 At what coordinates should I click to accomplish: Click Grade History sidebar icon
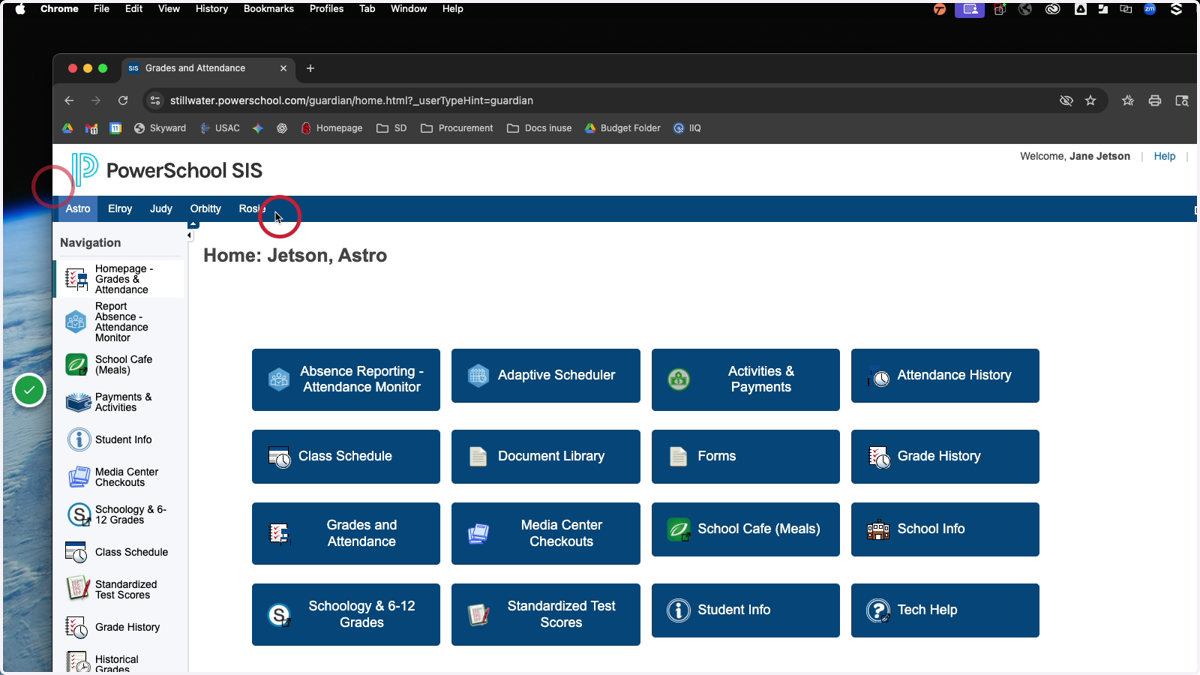click(77, 627)
